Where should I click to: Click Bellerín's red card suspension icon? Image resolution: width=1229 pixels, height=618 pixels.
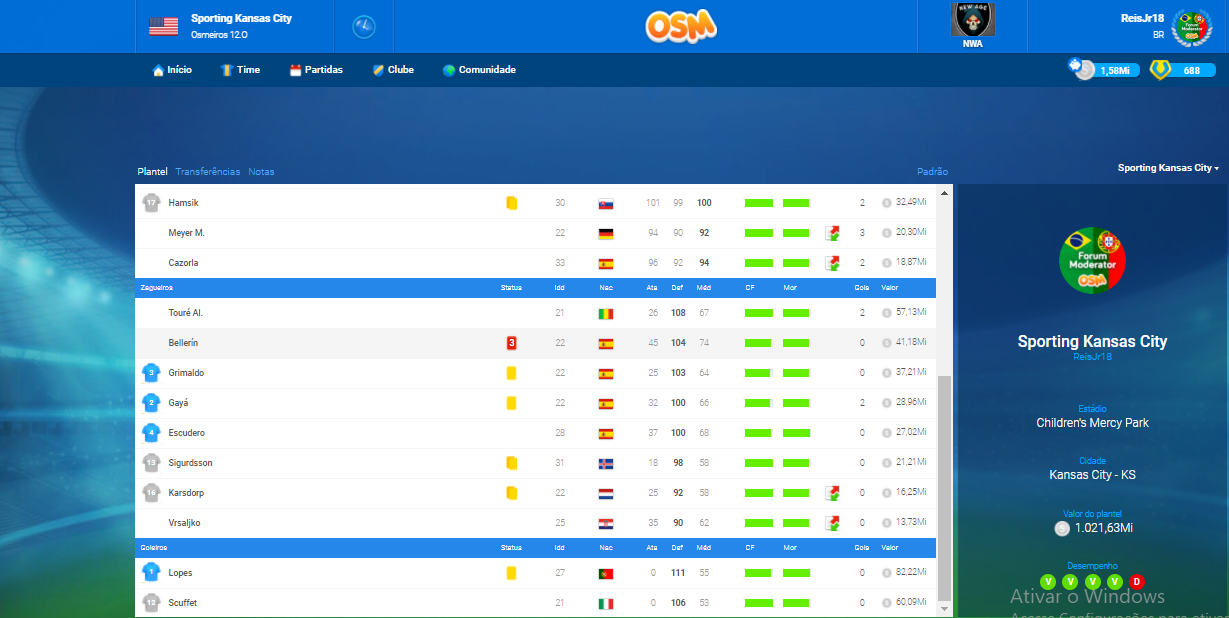[x=511, y=343]
